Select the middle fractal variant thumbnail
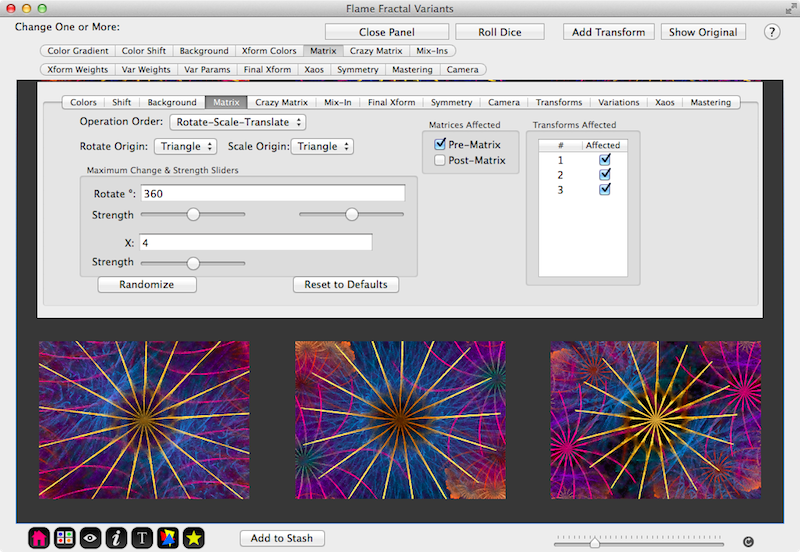The width and height of the screenshot is (800, 552). point(401,420)
